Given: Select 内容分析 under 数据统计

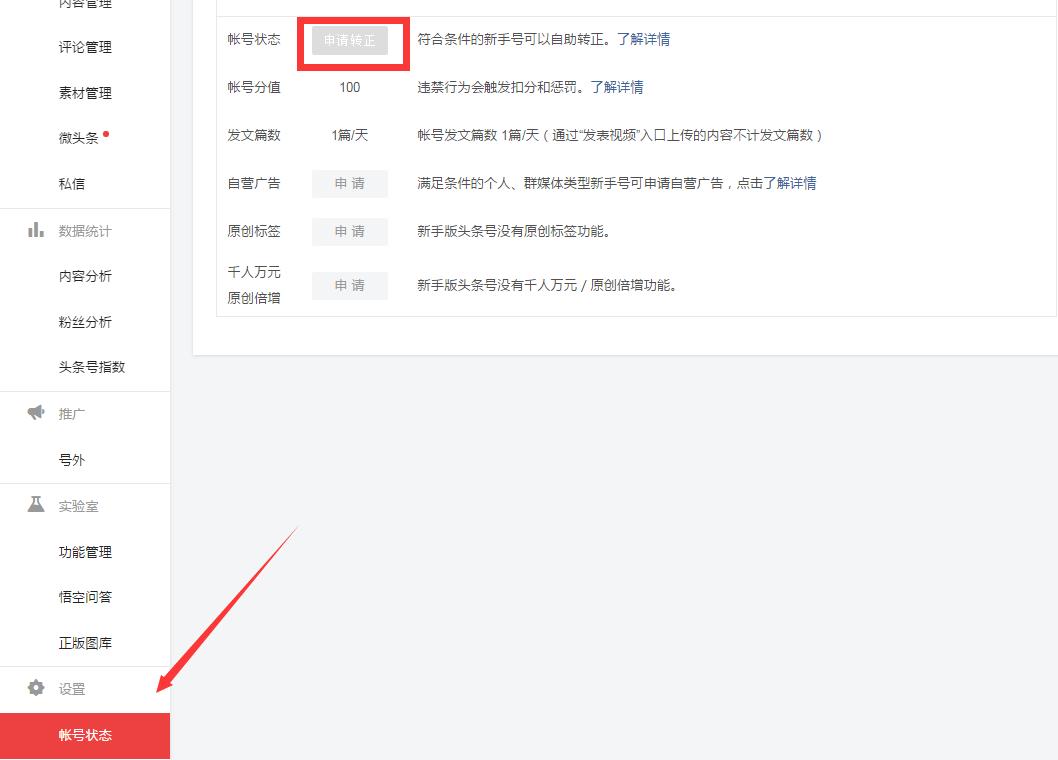Looking at the screenshot, I should click(x=85, y=276).
